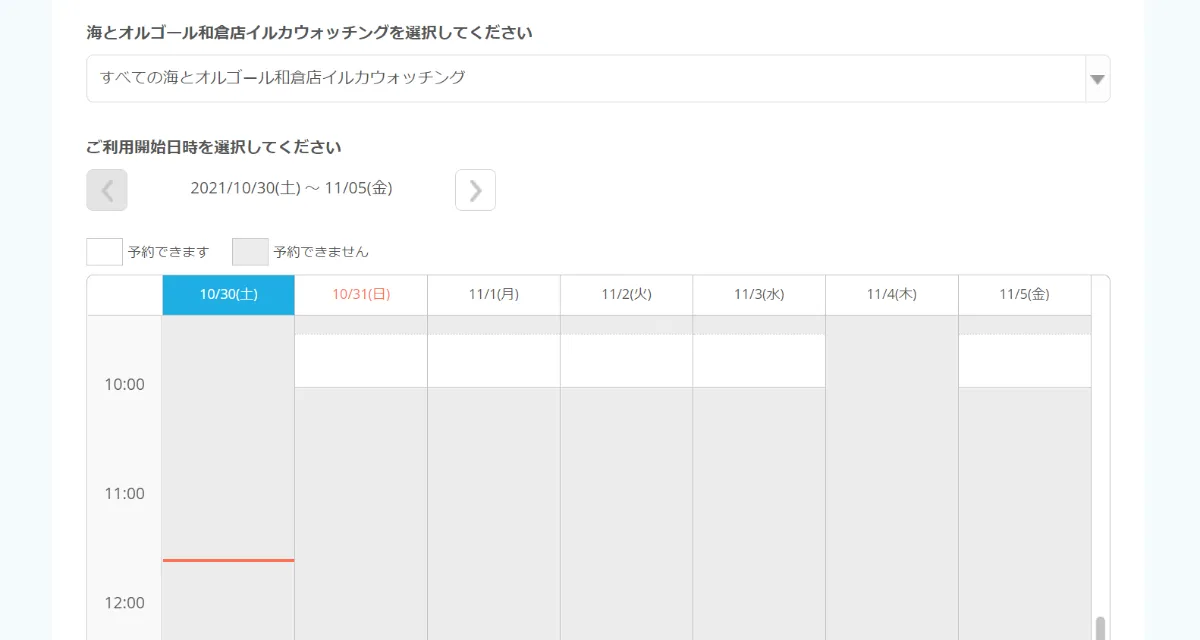Select the 11/4(木) day tab
Image resolution: width=1200 pixels, height=640 pixels.
pos(891,294)
